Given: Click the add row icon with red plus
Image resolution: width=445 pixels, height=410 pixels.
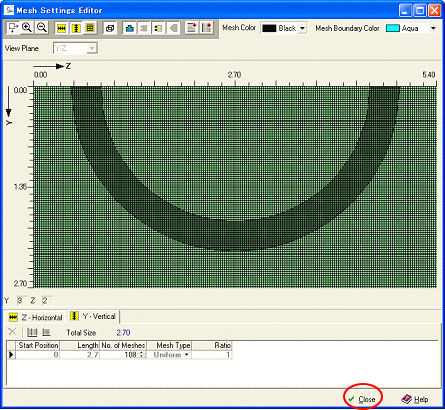Looking at the screenshot, I should pos(192,28).
